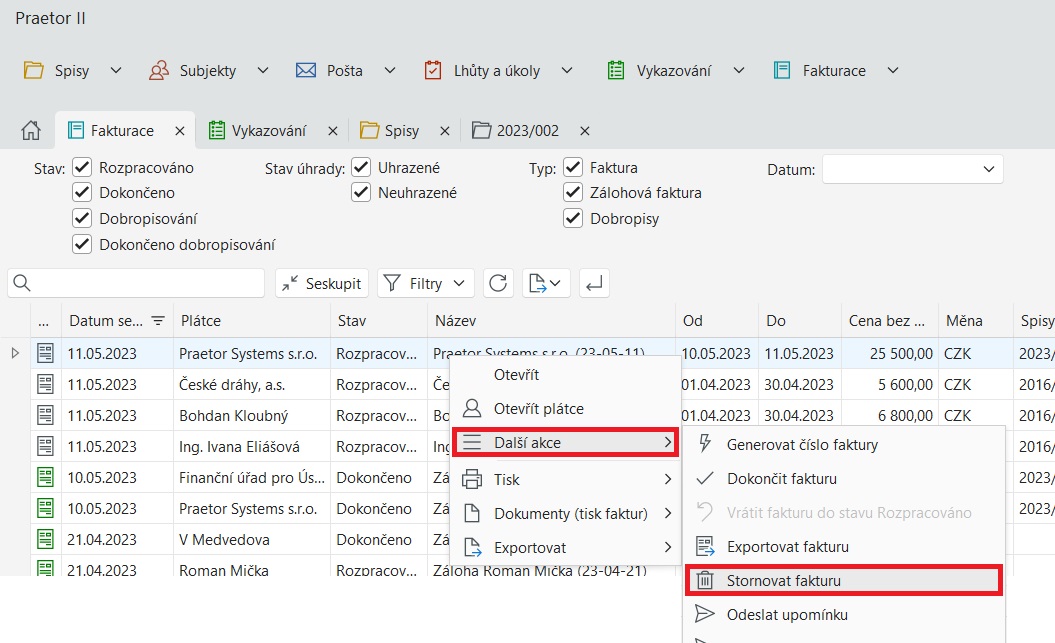Image resolution: width=1055 pixels, height=643 pixels.
Task: Disable the Zálohová faktura type checkbox
Action: coord(573,193)
